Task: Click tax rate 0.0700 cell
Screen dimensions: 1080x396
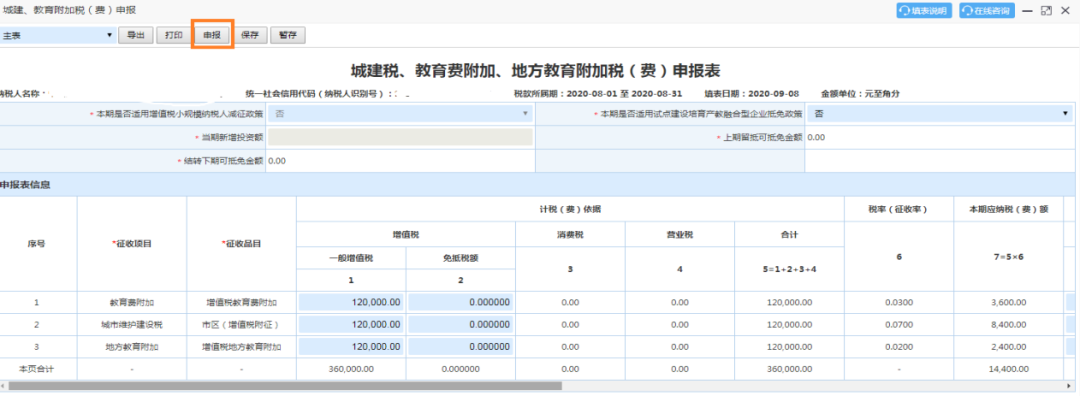Action: [899, 324]
